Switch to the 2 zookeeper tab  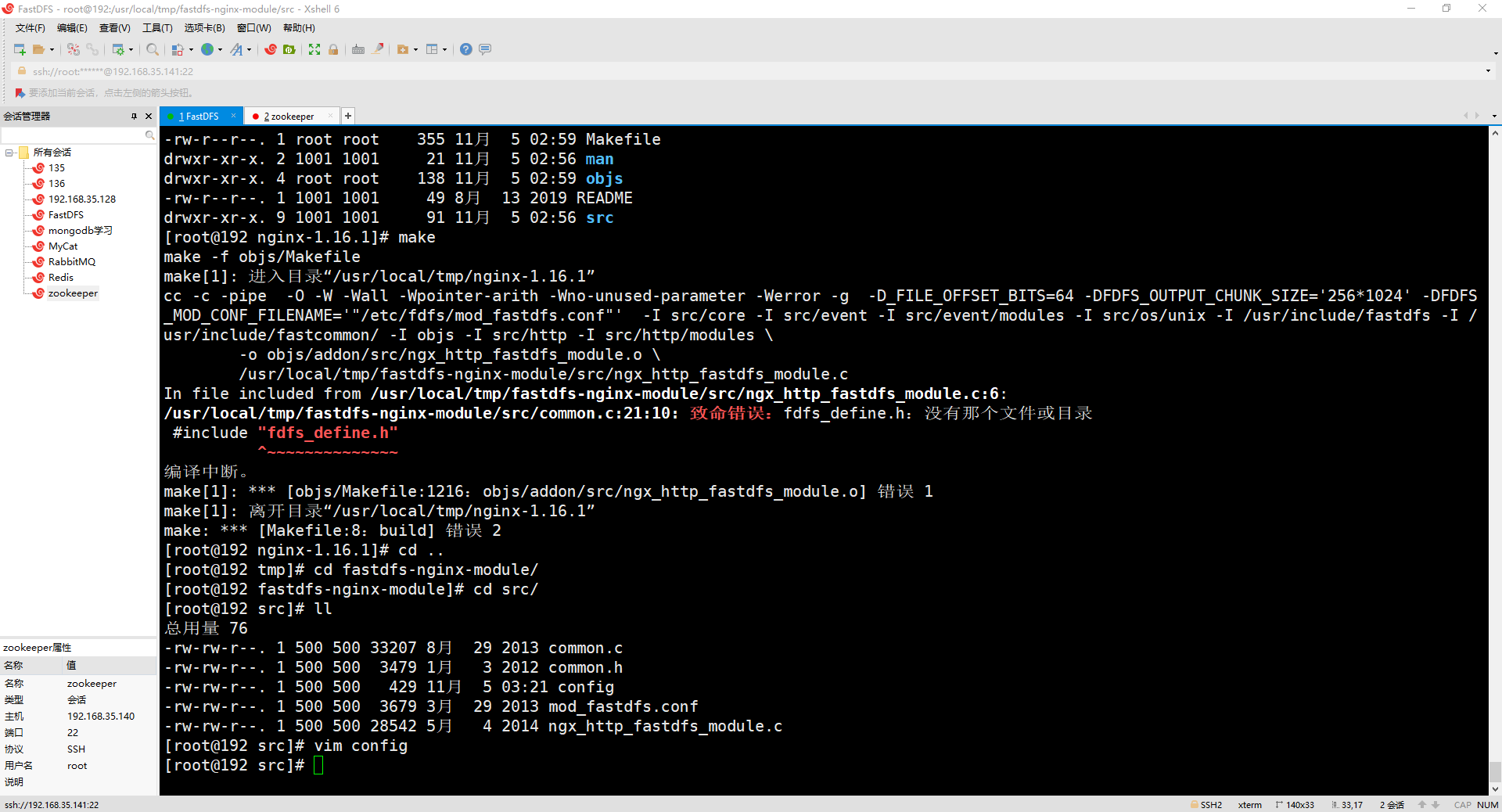(291, 117)
